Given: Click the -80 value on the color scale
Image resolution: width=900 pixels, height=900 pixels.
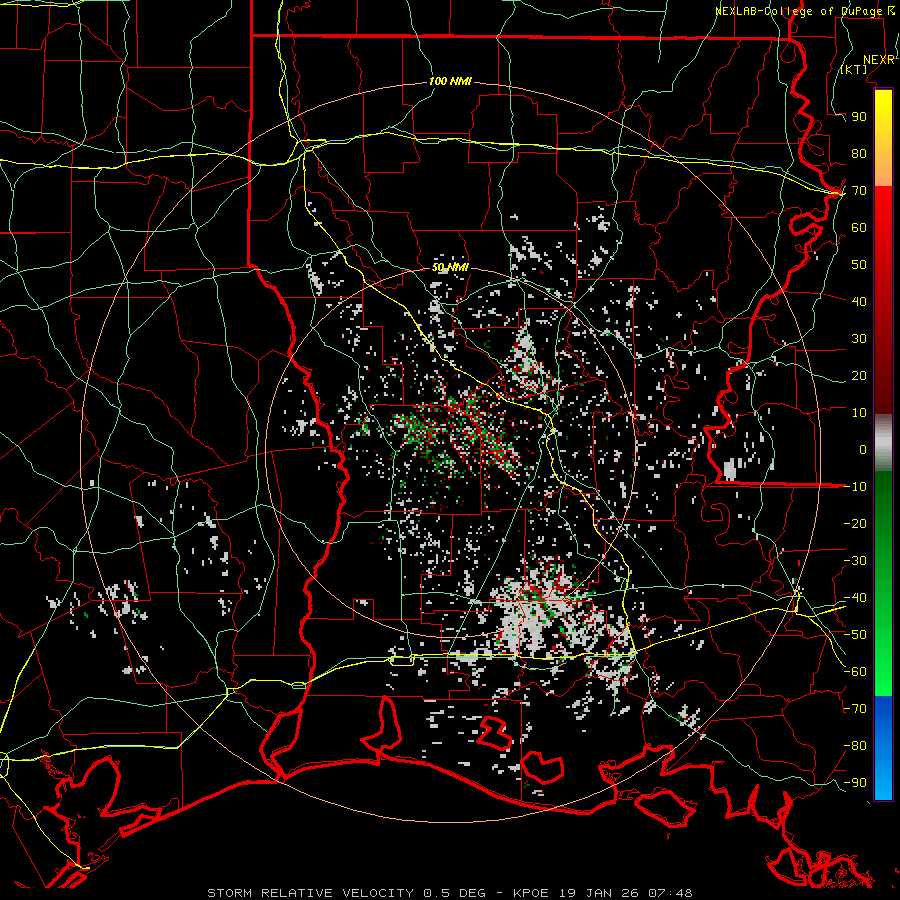Looking at the screenshot, I should point(855,746).
